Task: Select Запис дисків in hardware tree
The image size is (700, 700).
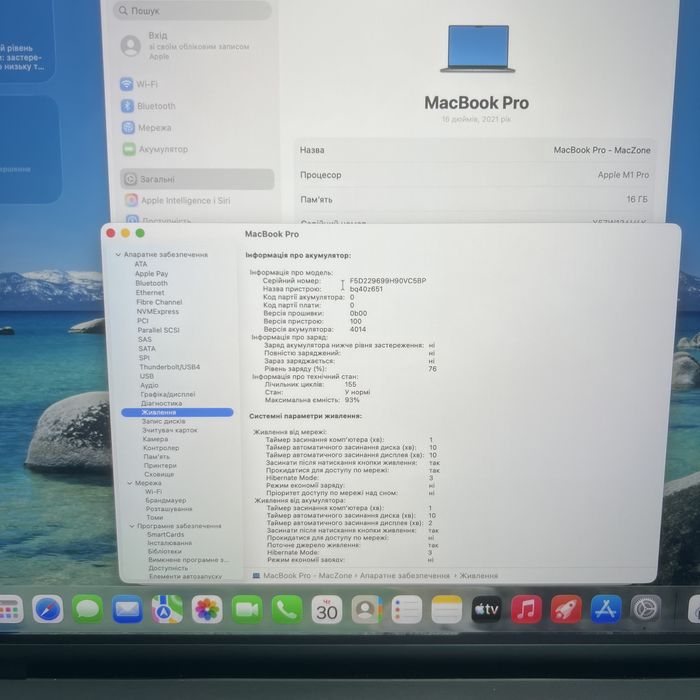Action: tap(163, 421)
